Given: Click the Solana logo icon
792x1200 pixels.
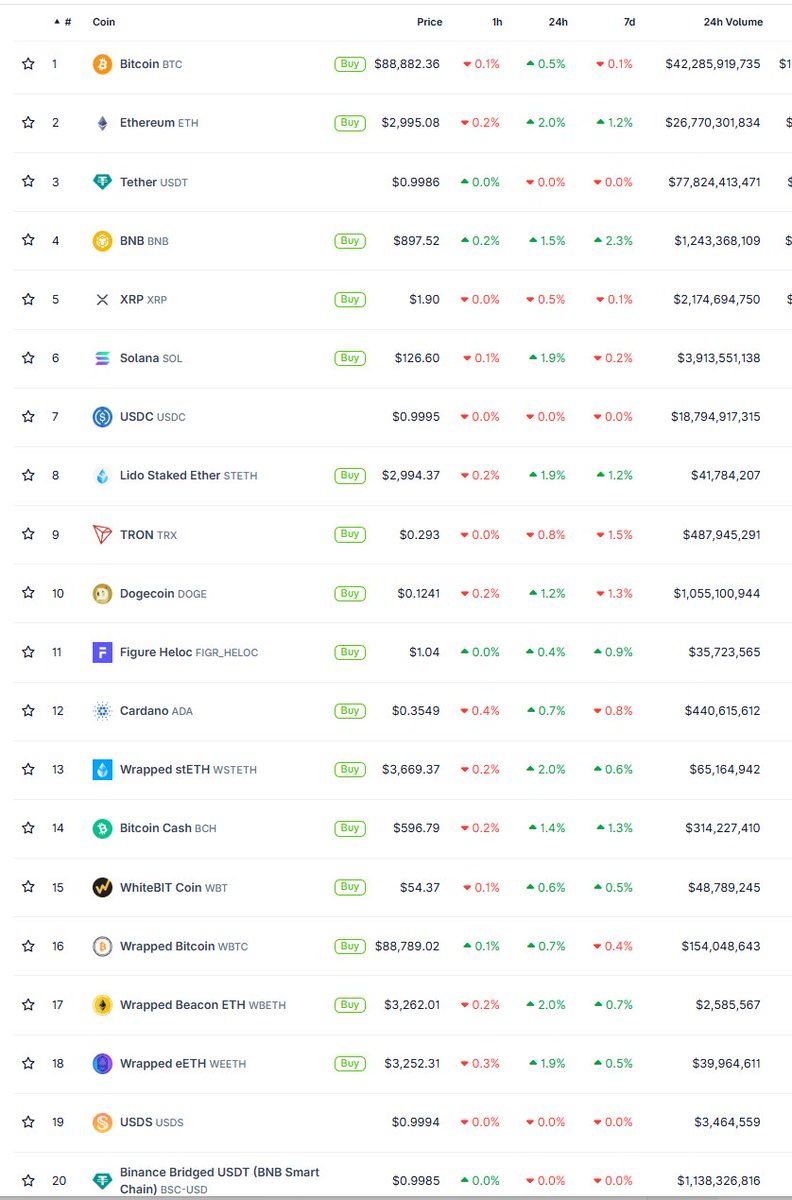Looking at the screenshot, I should pyautogui.click(x=102, y=358).
